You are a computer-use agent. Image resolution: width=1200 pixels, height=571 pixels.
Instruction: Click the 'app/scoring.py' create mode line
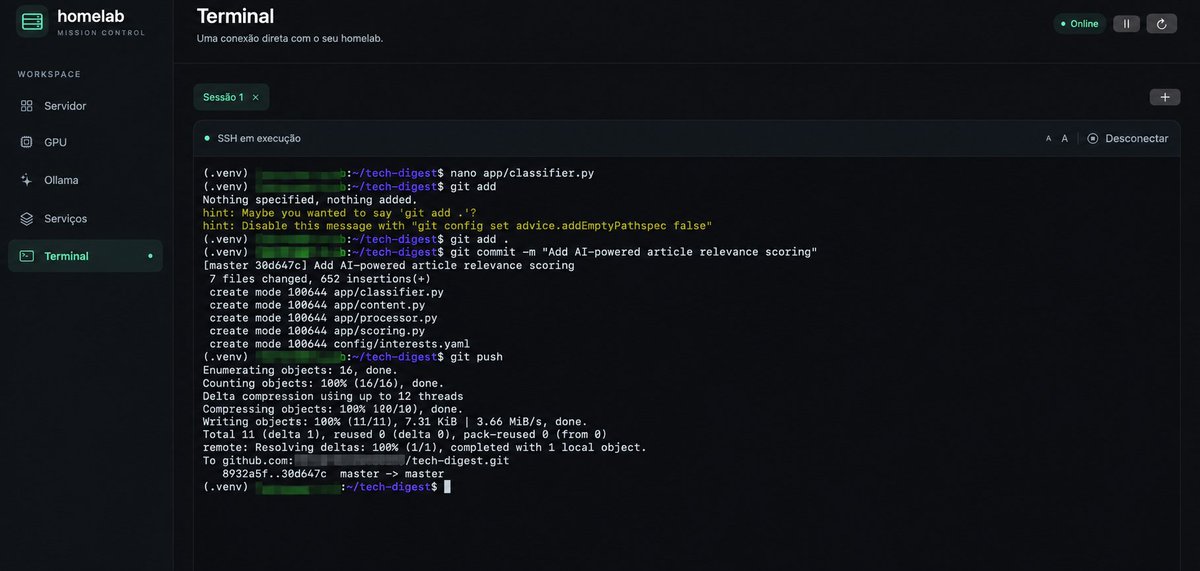(316, 330)
